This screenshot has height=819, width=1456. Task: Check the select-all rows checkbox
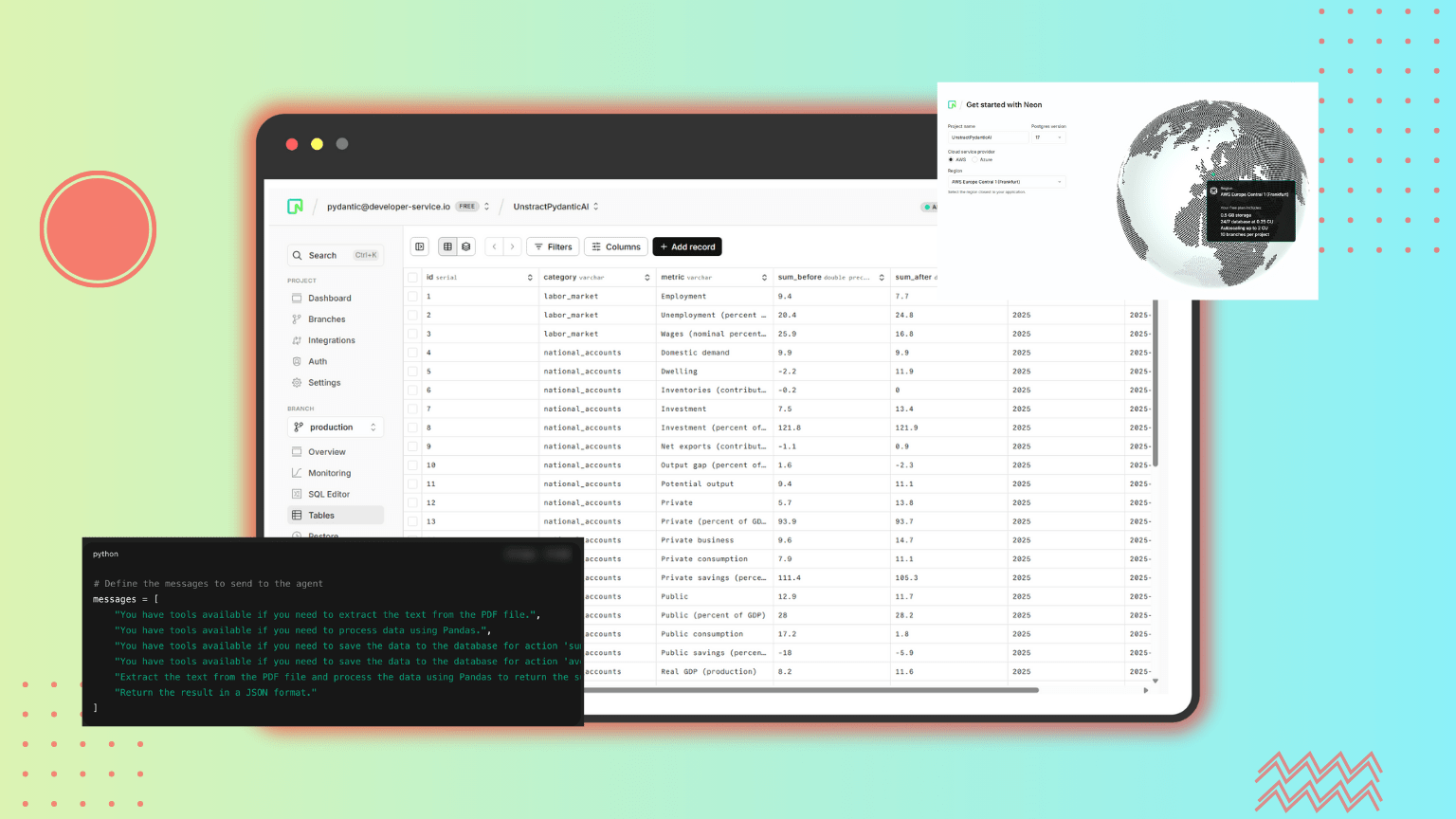tap(412, 278)
